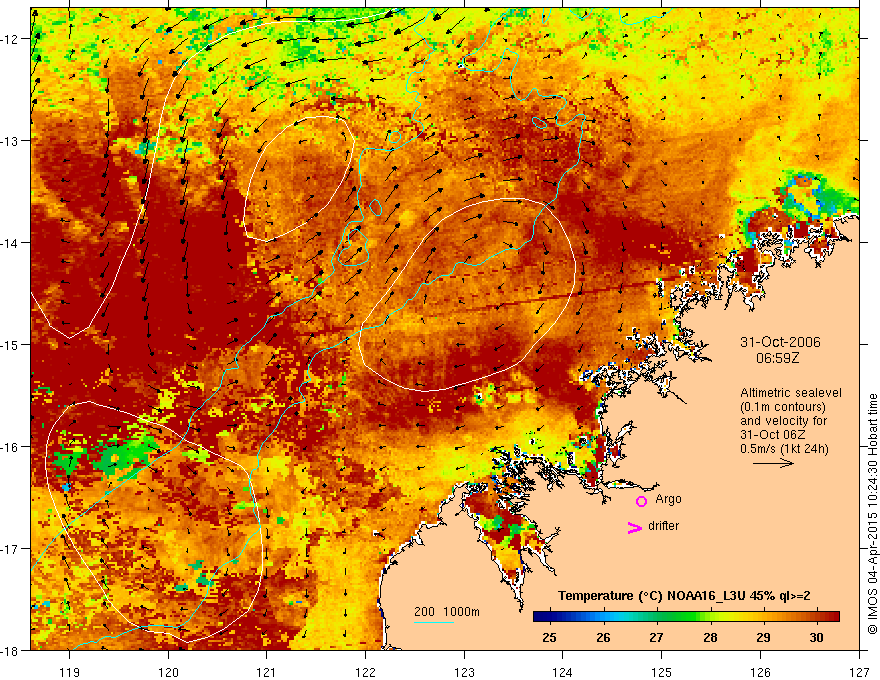Click the -12 latitude axis label
880x680 pixels.
[x=11, y=39]
